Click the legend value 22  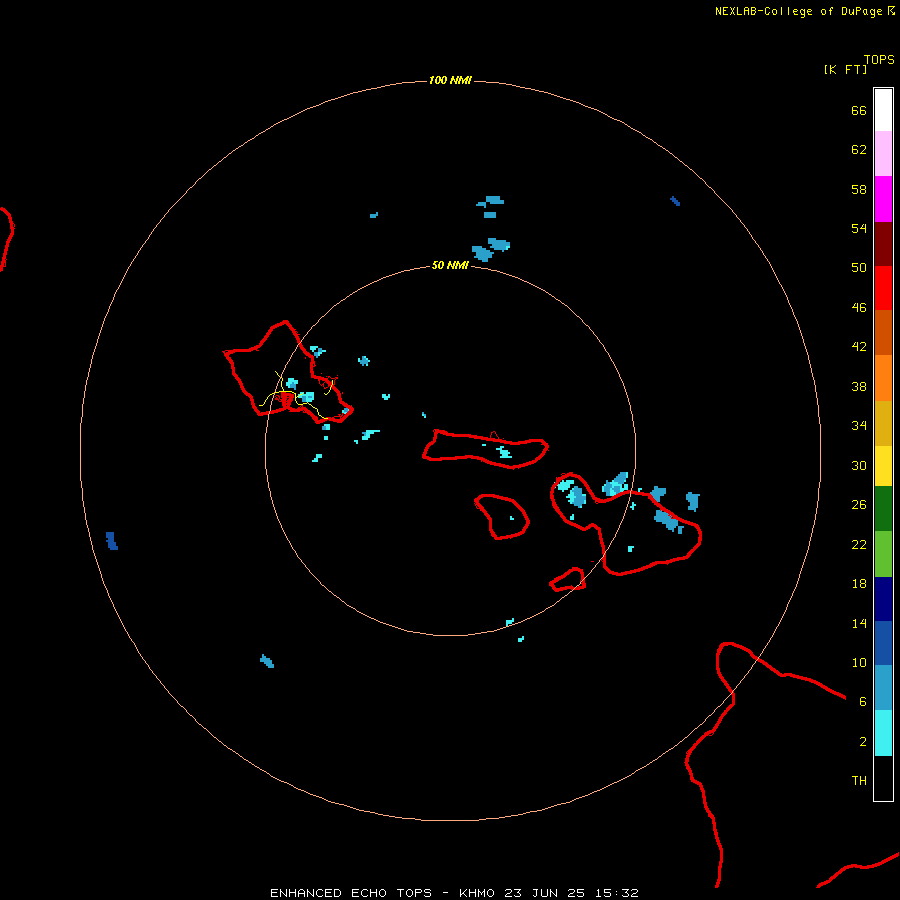pyautogui.click(x=859, y=544)
